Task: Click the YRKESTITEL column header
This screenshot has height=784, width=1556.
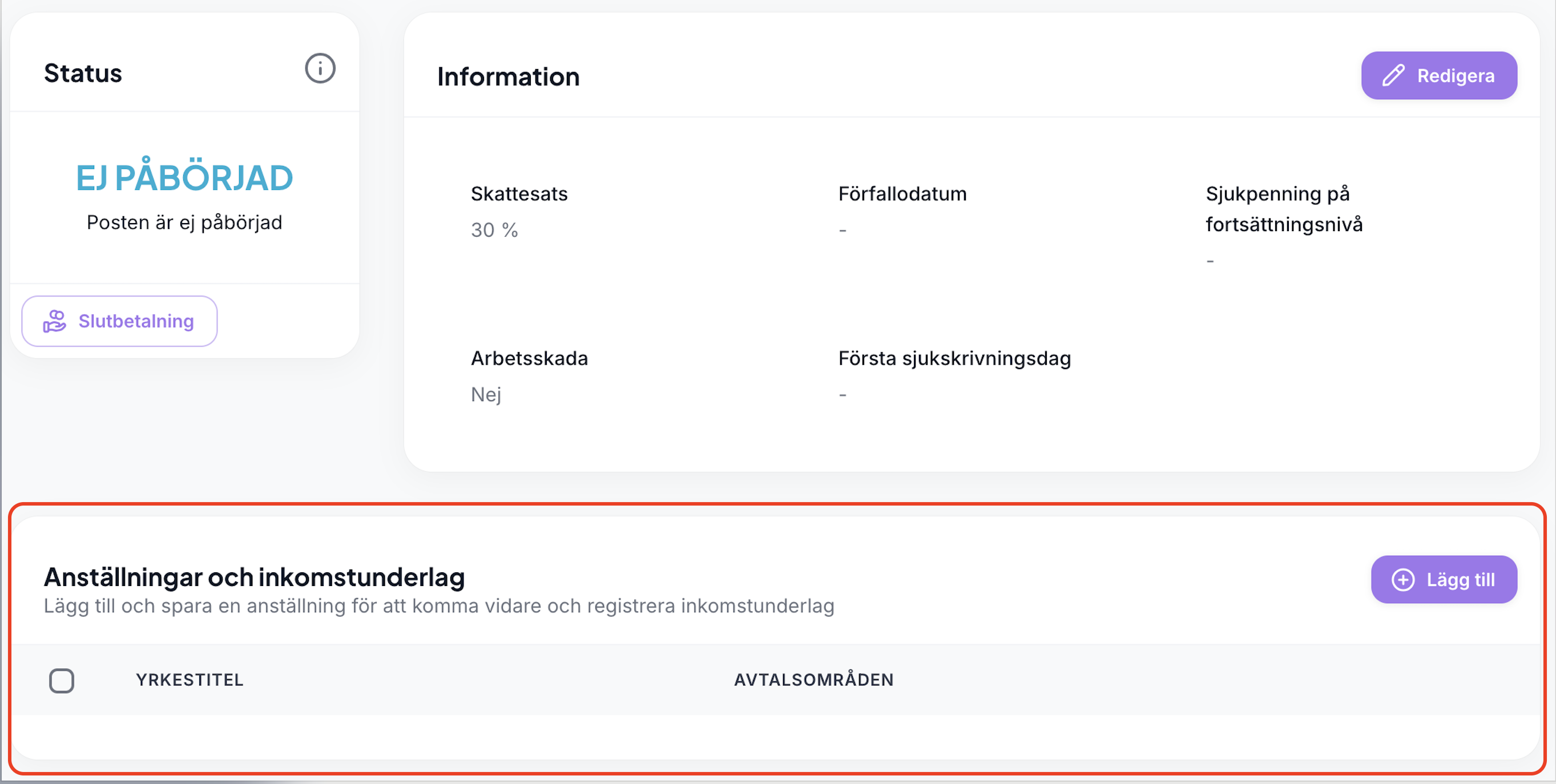Action: tap(189, 680)
